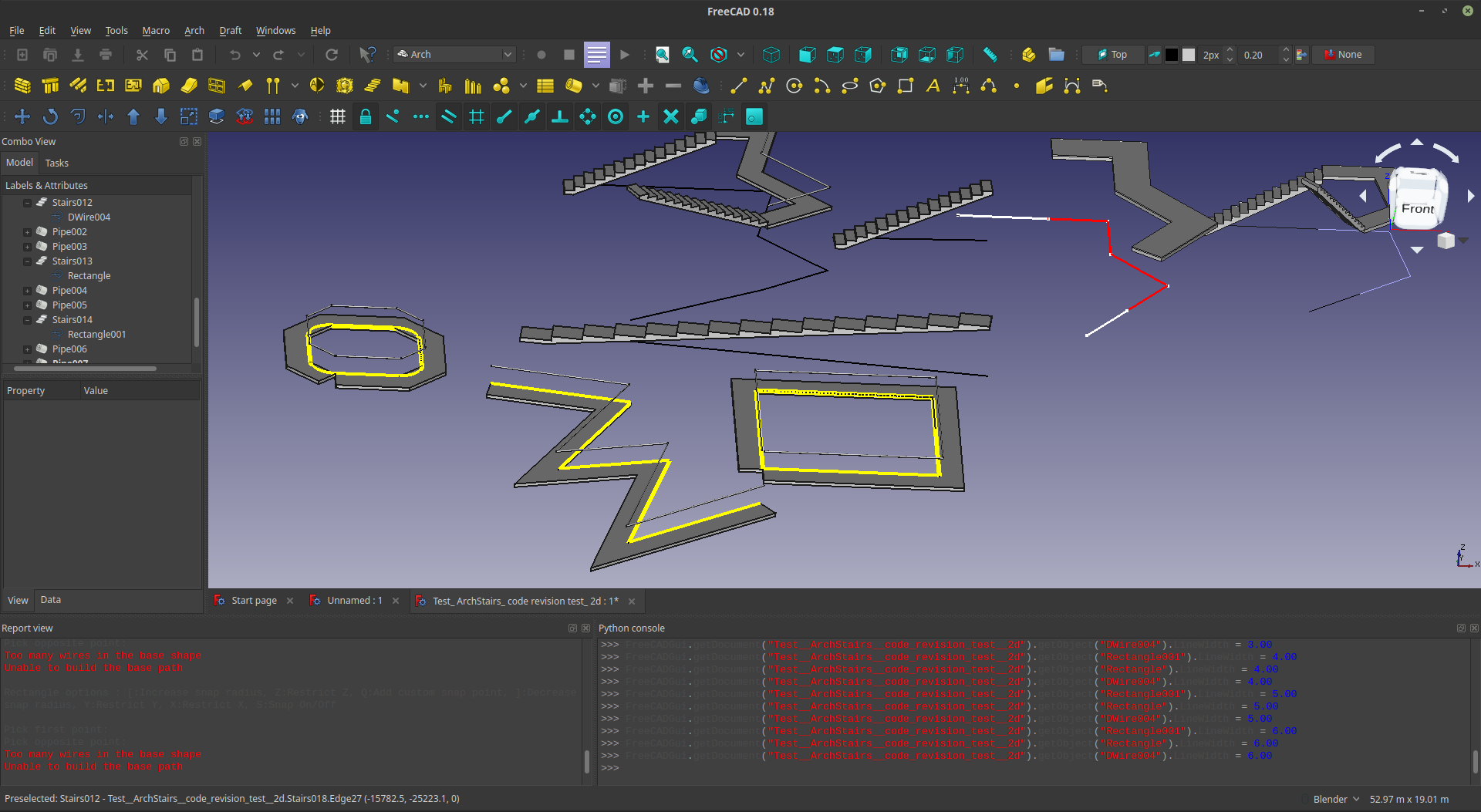1481x812 pixels.
Task: Click the Fit All view icon
Action: point(662,55)
